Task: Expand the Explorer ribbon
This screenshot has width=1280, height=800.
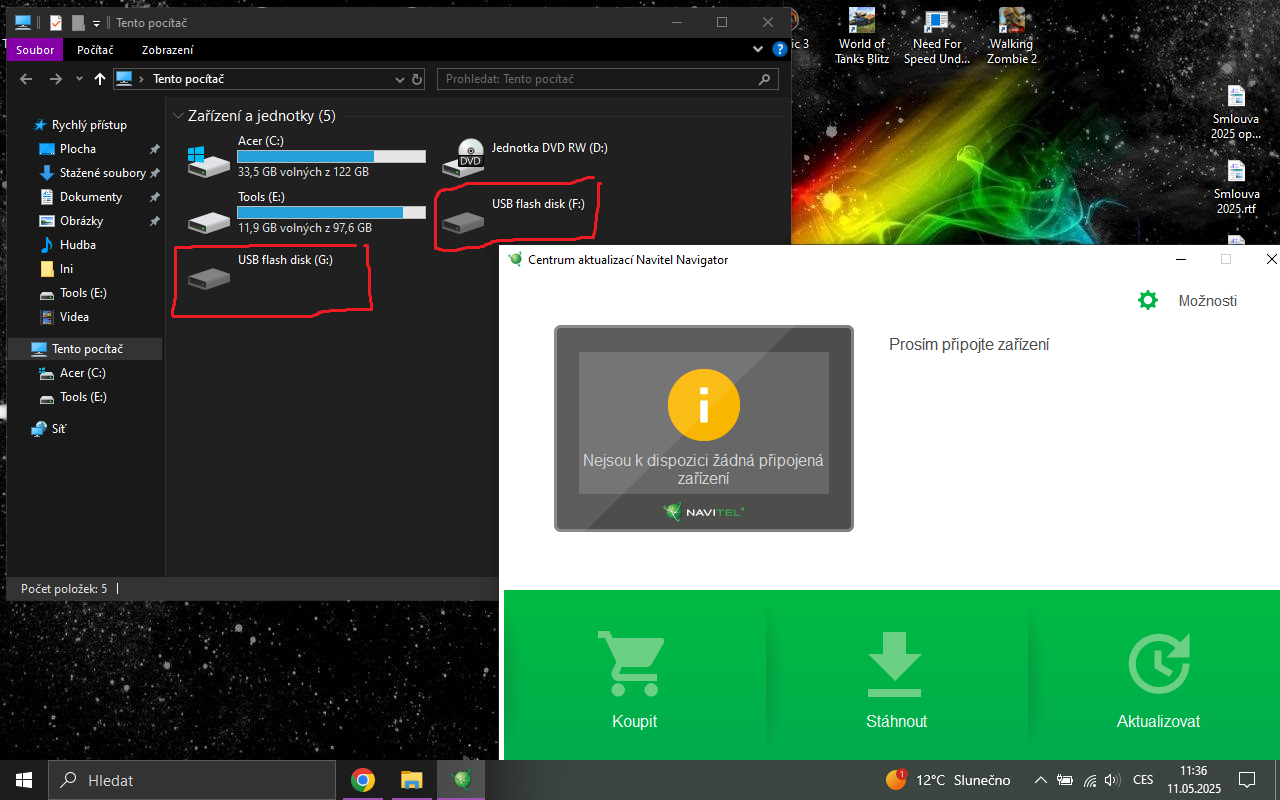Action: point(758,48)
